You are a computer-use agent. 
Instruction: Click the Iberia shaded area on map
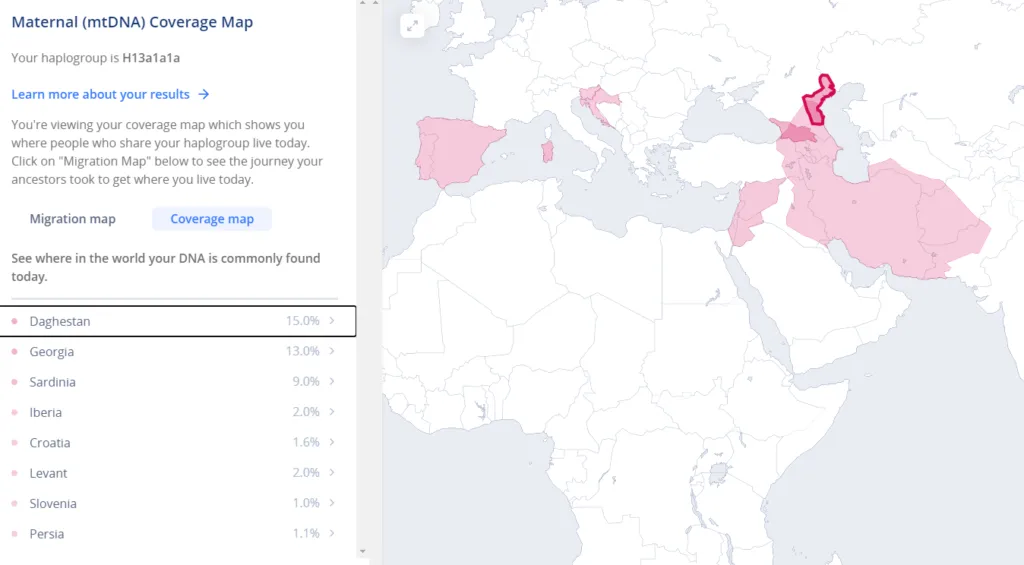point(457,152)
